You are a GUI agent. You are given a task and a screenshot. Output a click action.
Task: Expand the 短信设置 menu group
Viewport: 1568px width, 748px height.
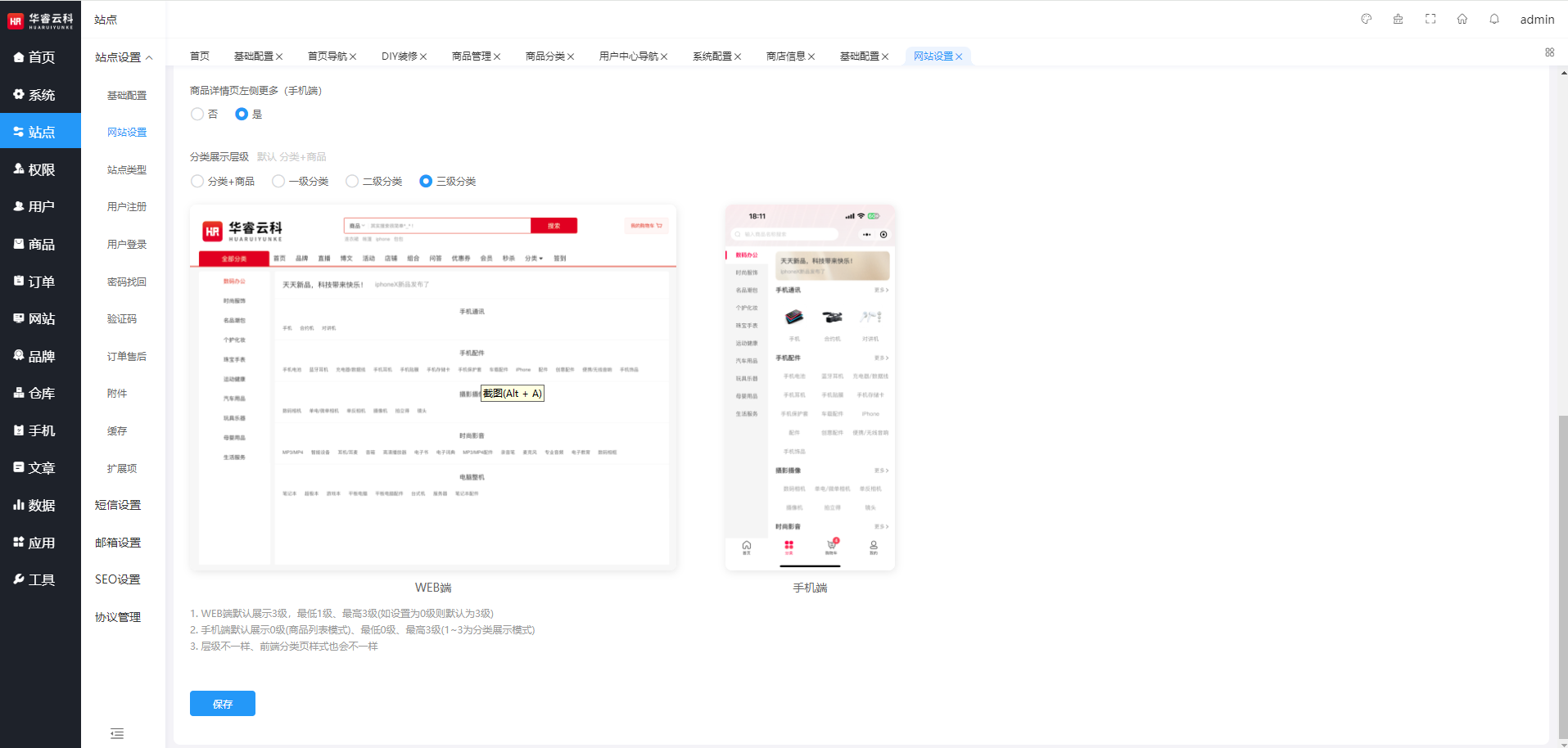tap(118, 505)
